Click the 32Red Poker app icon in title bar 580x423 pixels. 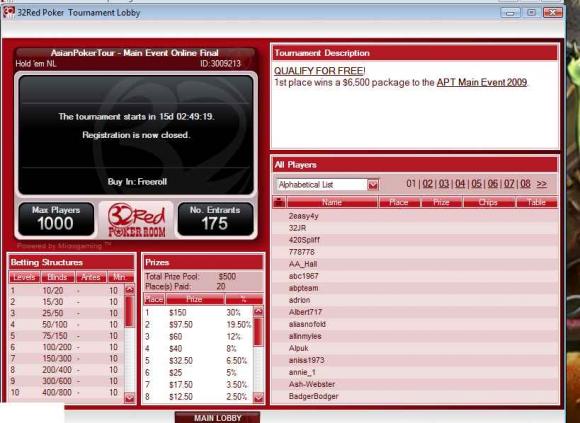tap(8, 13)
